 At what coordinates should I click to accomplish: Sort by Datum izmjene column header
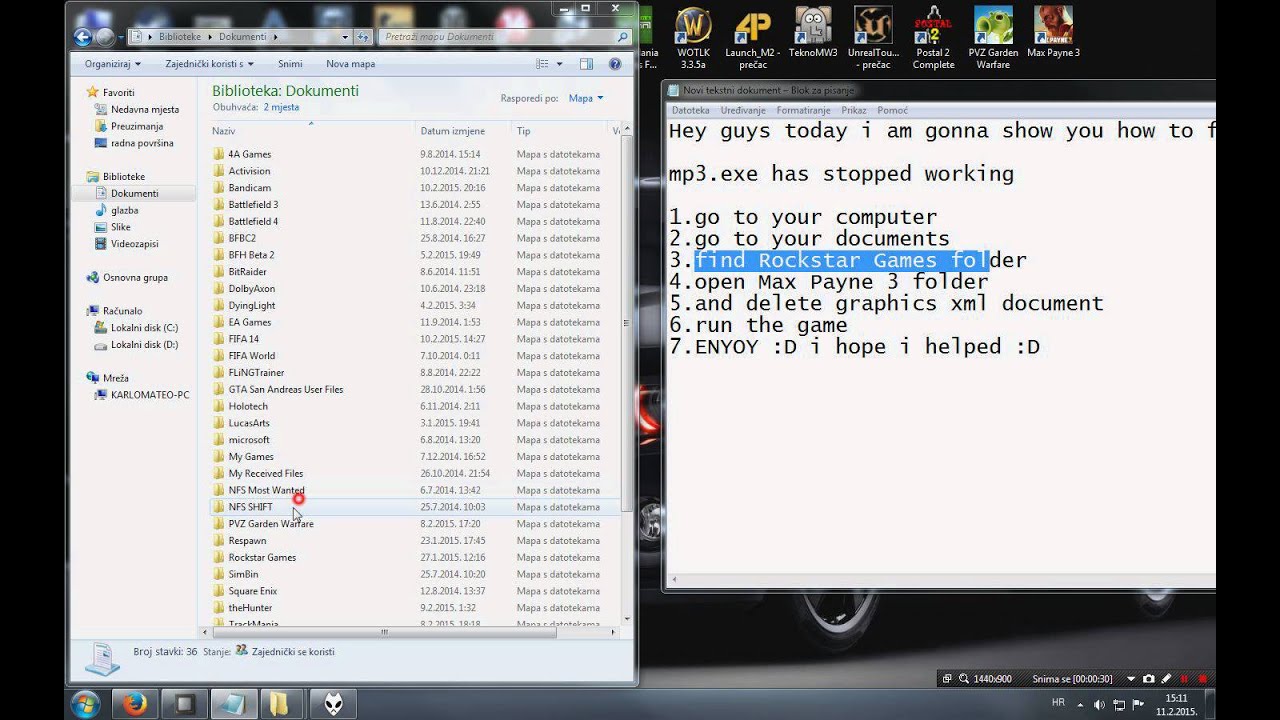(463, 131)
